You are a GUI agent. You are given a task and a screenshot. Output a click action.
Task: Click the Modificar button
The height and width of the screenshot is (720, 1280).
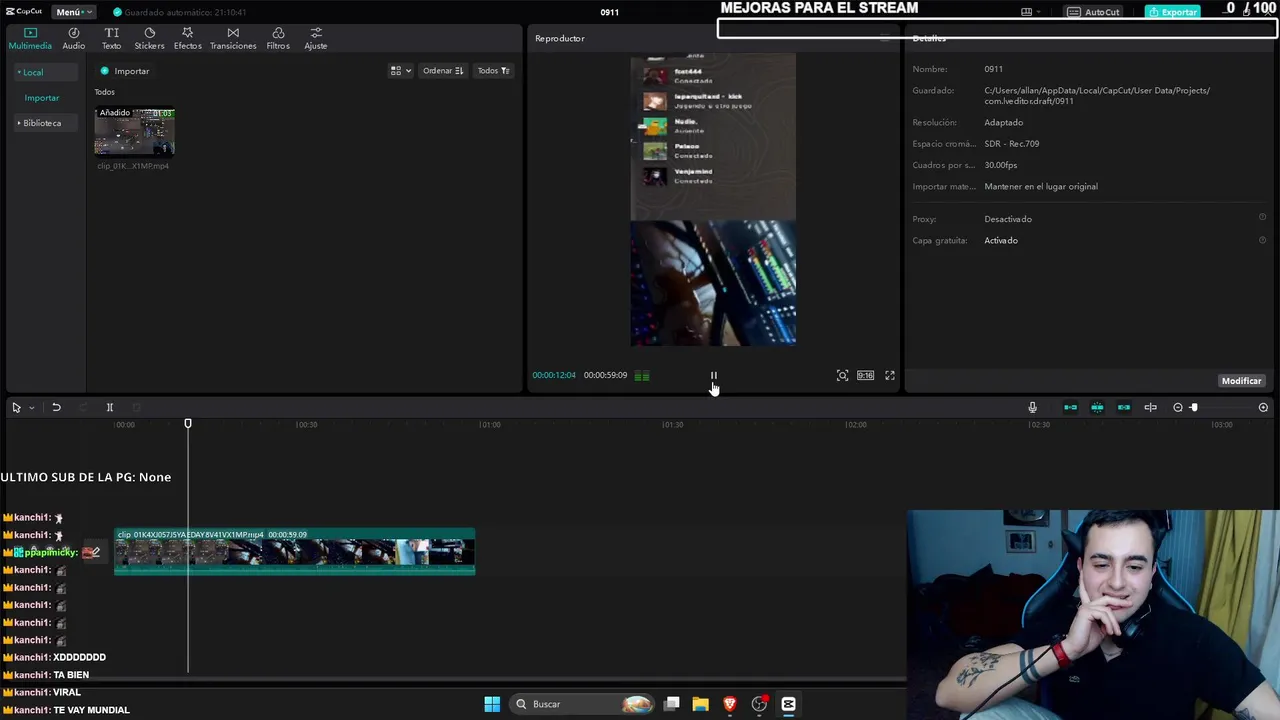click(1241, 381)
